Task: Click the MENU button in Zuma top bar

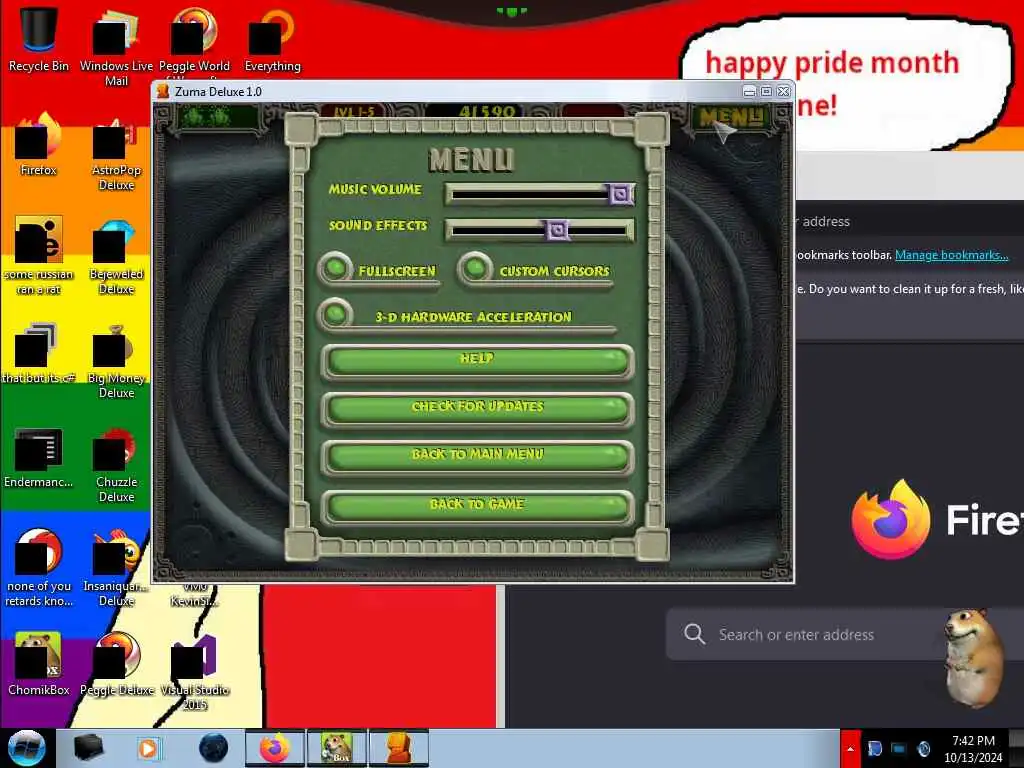Action: coord(731,118)
